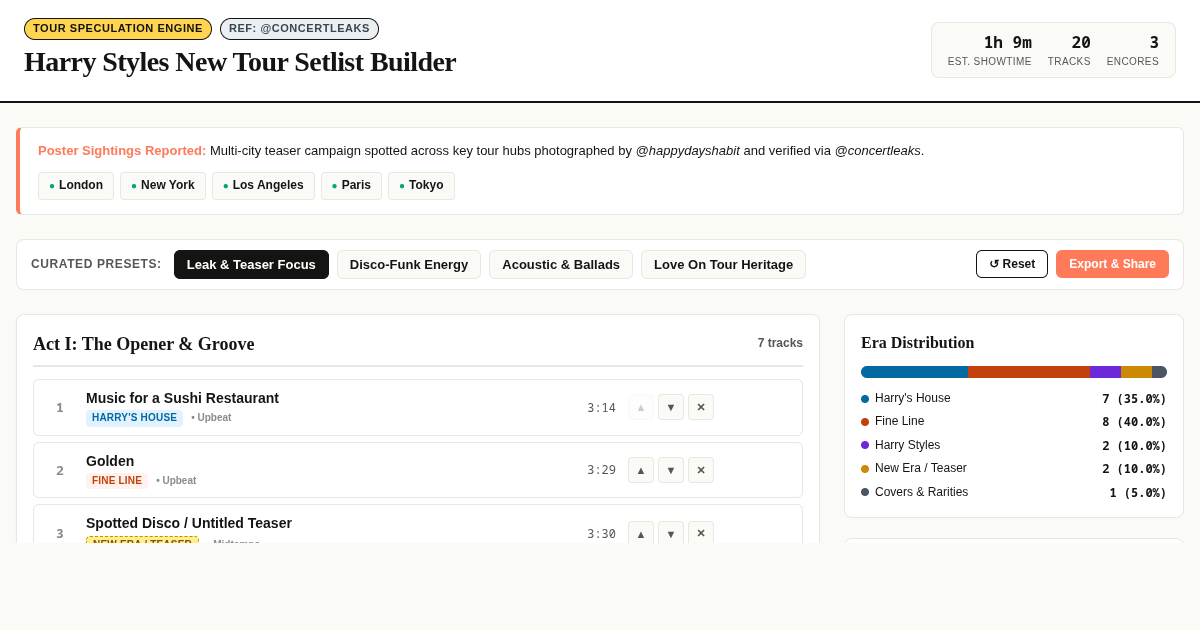Screen dimensions: 1200x630
Task: Click the Los Angeles city chip
Action: pyautogui.click(x=263, y=186)
